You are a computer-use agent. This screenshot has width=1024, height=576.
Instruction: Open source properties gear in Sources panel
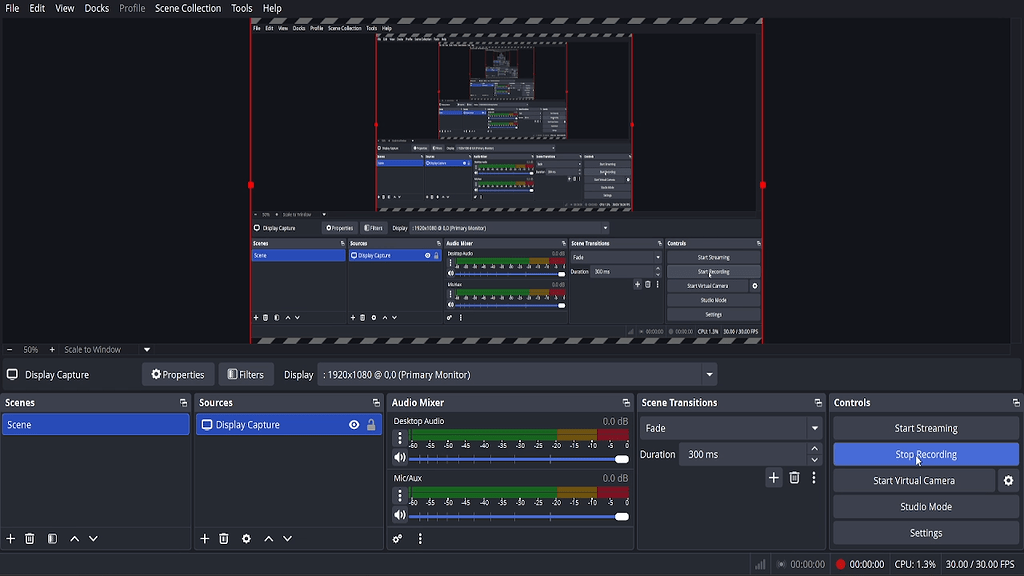[x=246, y=539]
